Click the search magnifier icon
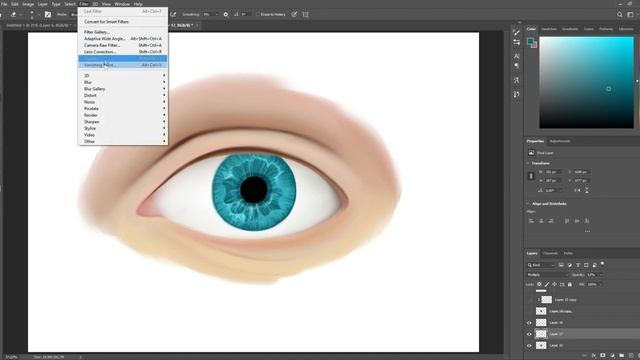Screen dimensions: 640x360 click(620, 14)
